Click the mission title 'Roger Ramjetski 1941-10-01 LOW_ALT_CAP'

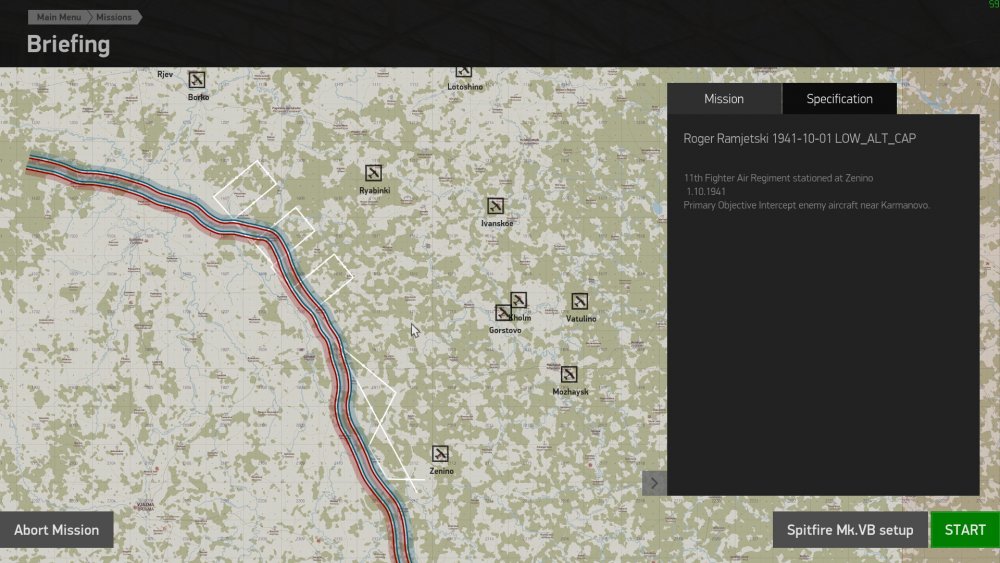click(800, 138)
